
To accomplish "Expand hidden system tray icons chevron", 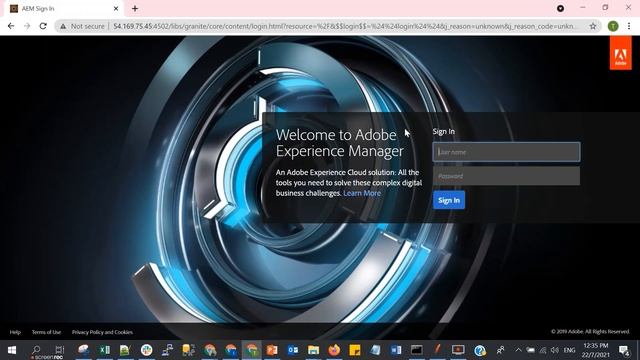I will pos(518,350).
